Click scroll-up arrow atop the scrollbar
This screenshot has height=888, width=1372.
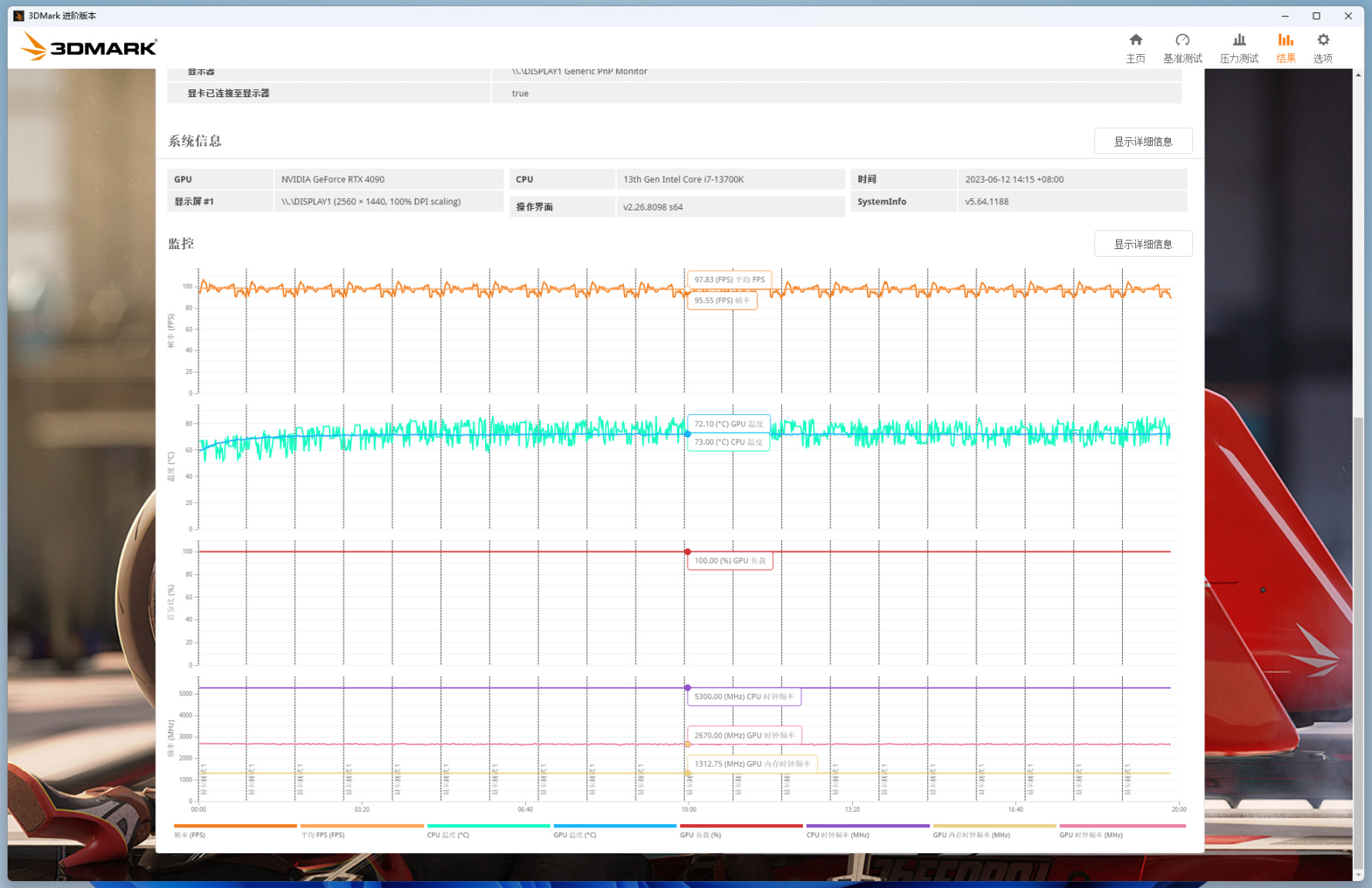1358,75
